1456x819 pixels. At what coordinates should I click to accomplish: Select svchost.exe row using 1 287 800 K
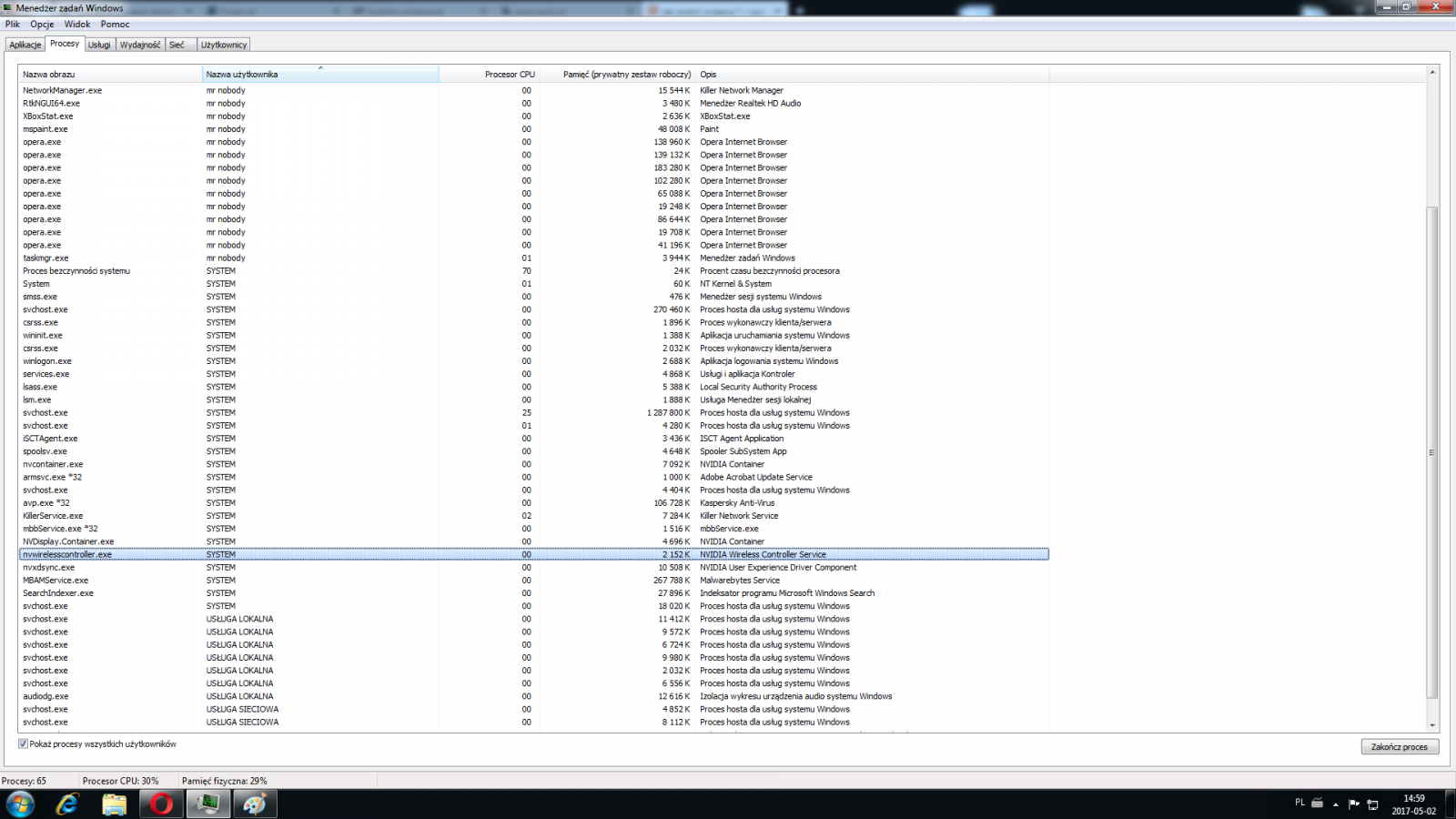(533, 412)
